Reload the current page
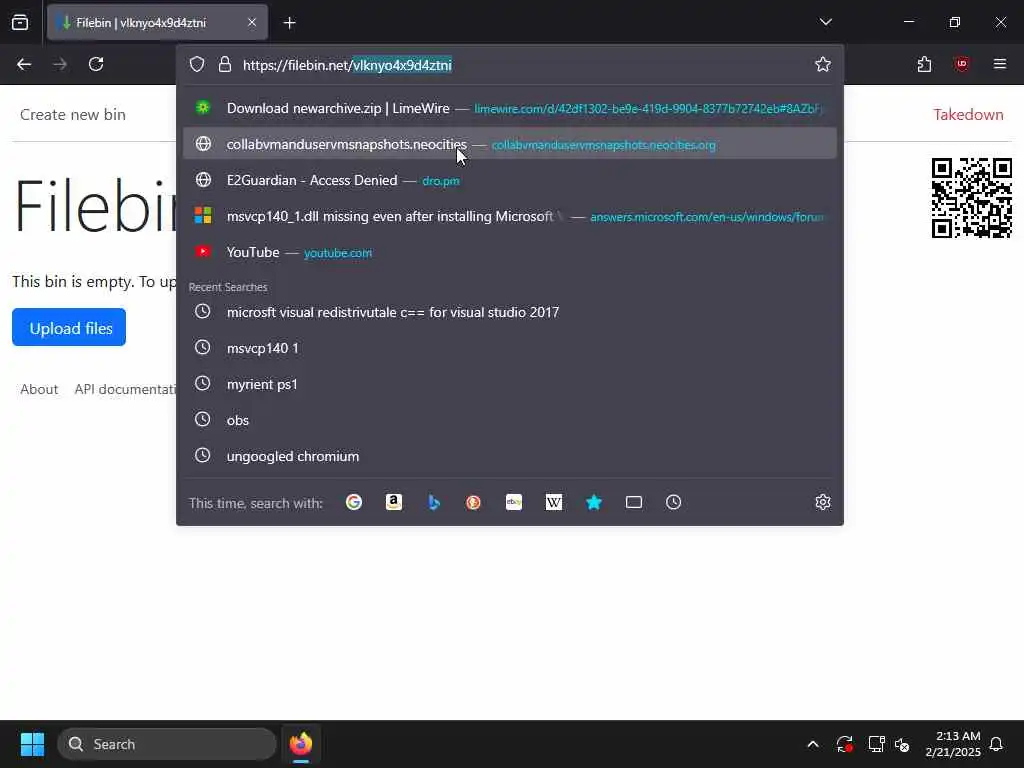The height and width of the screenshot is (768, 1024). pos(96,64)
